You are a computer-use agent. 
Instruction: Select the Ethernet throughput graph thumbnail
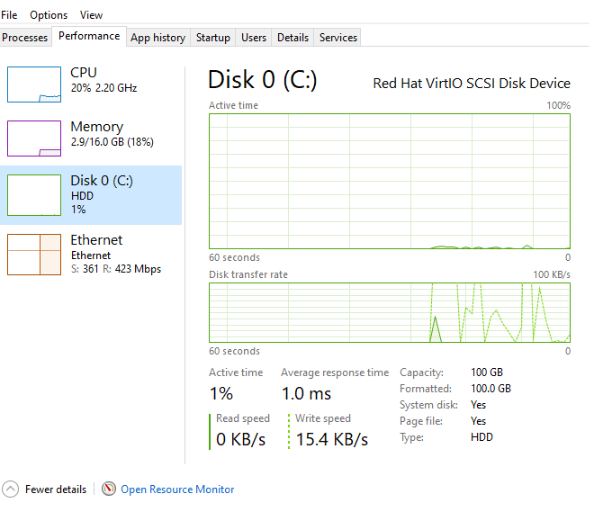(34, 254)
